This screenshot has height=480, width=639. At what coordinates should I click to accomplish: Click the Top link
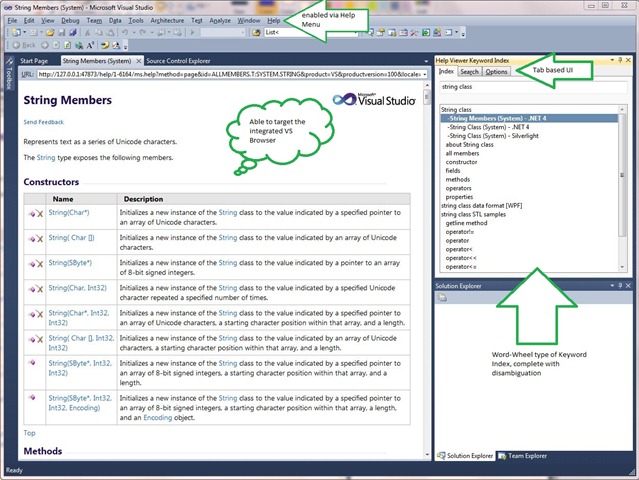coord(29,433)
